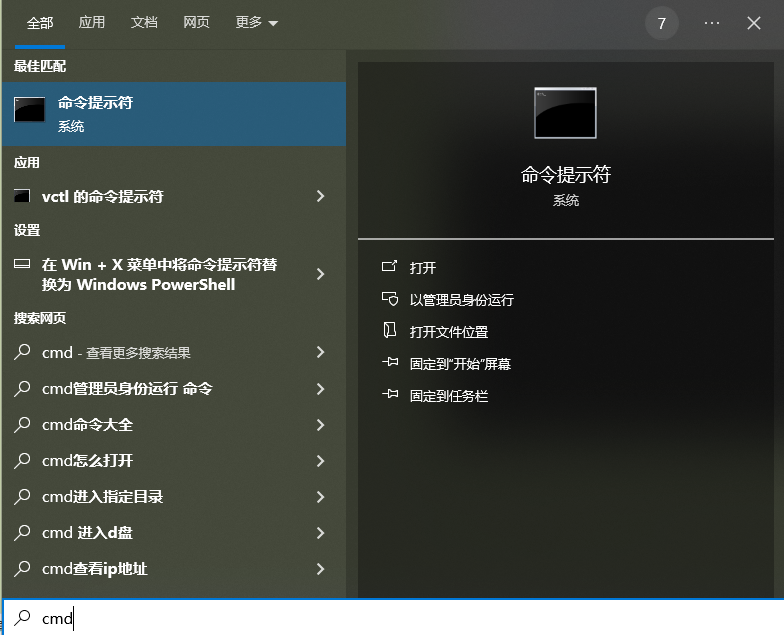Expand the vctl 的命令提示符 result arrow
Screen dimensions: 784x635
click(320, 197)
